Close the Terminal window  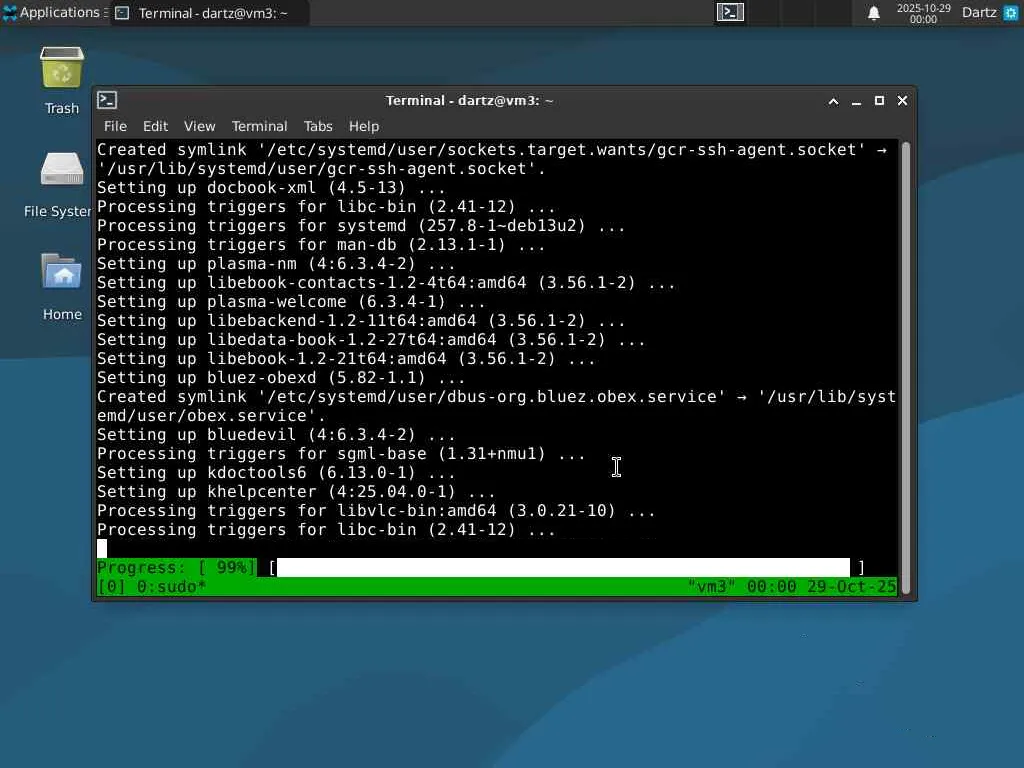point(903,101)
